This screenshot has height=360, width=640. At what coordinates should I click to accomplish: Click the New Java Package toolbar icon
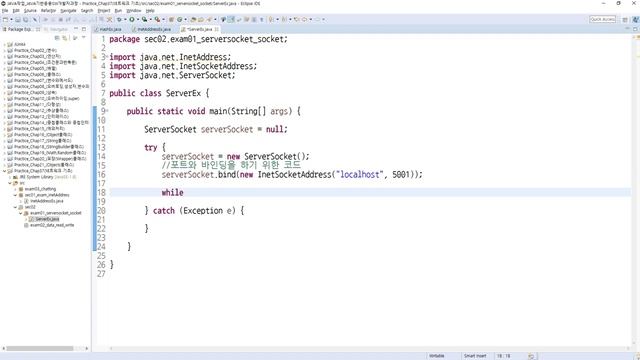(171, 19)
